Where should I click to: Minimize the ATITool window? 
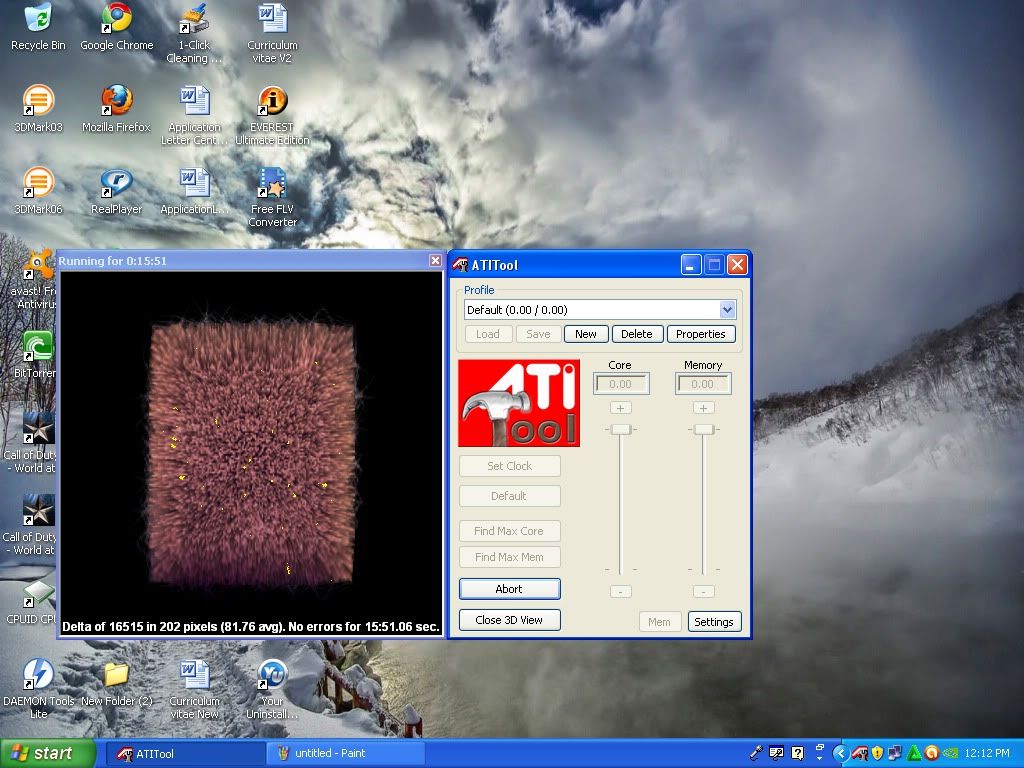pyautogui.click(x=691, y=264)
